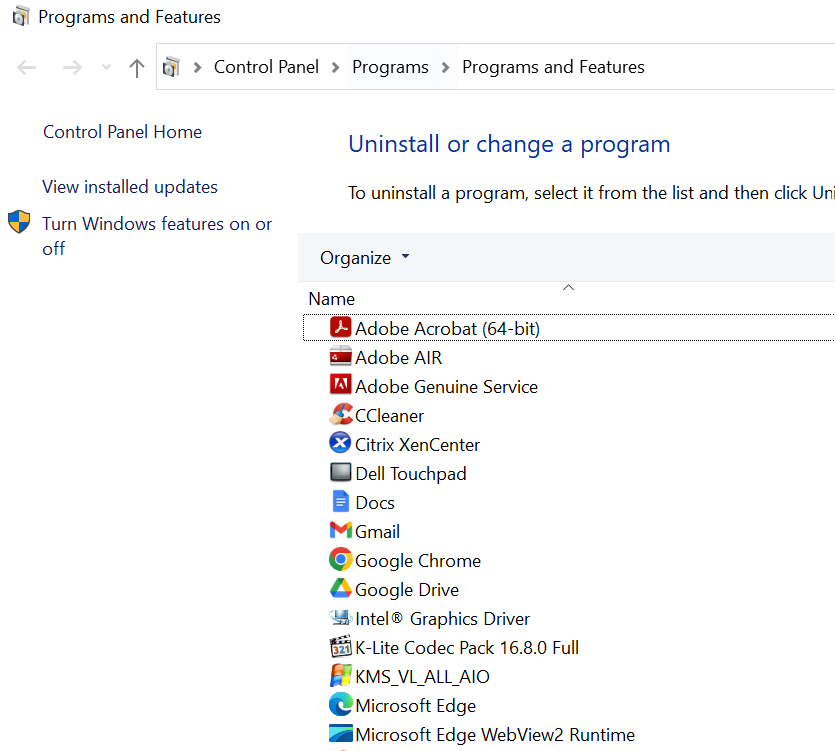Select K-Lite Codec Pack 16.8.0 Full

[467, 648]
